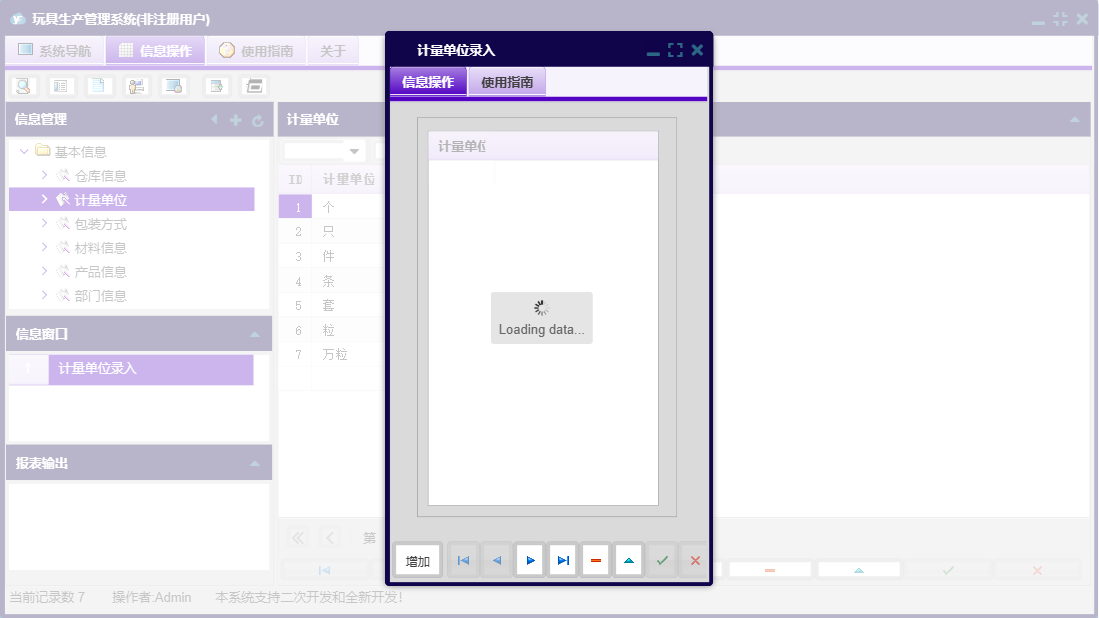
Task: Click the refresh icon in 信息管理 panel
Action: point(257,119)
